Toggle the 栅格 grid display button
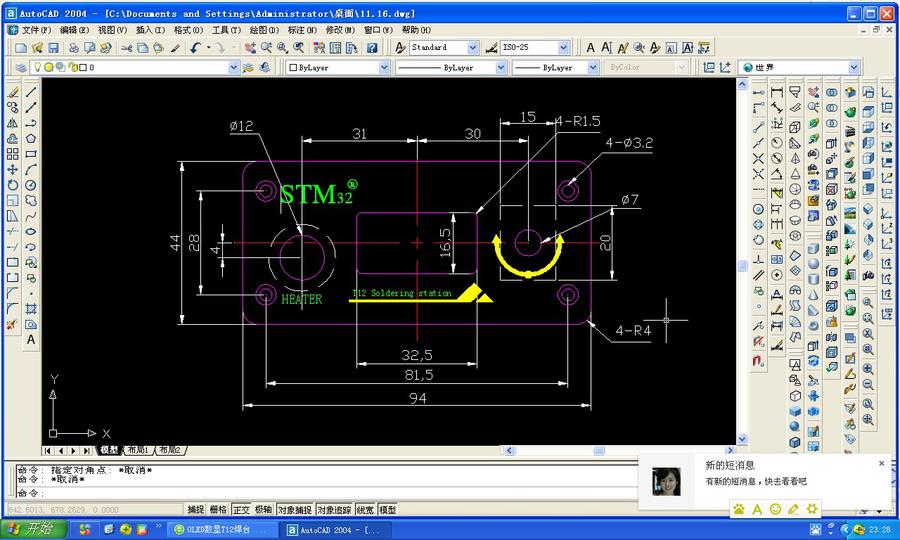Viewport: 900px width, 540px height. (218, 510)
